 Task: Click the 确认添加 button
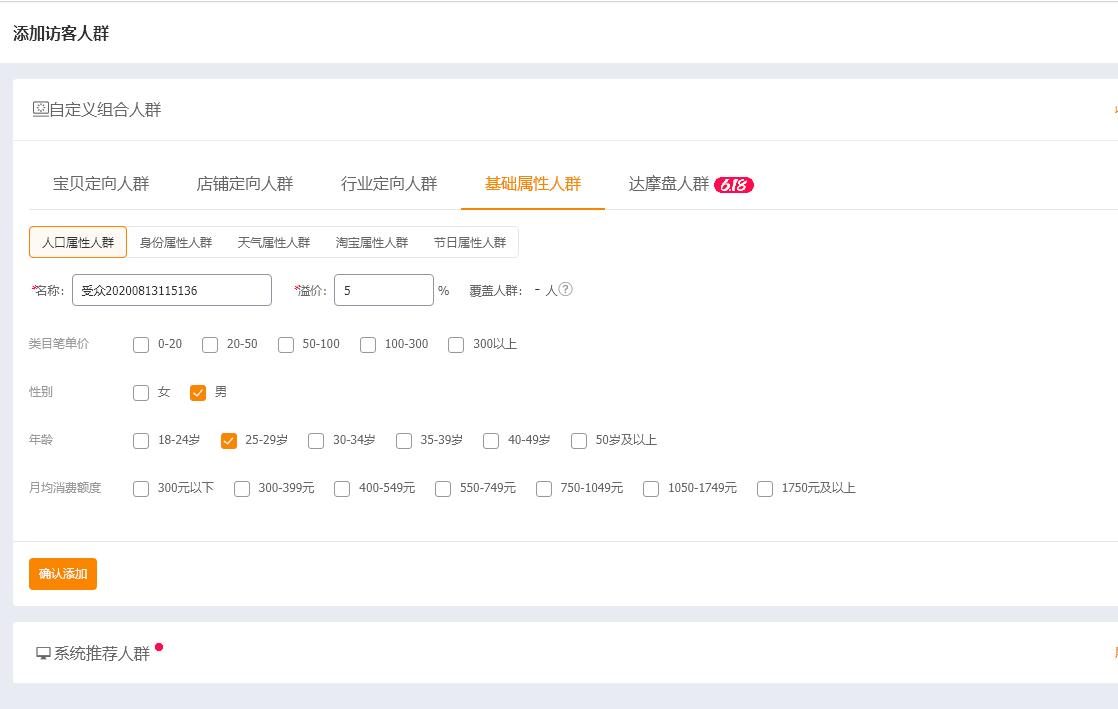pyautogui.click(x=62, y=574)
